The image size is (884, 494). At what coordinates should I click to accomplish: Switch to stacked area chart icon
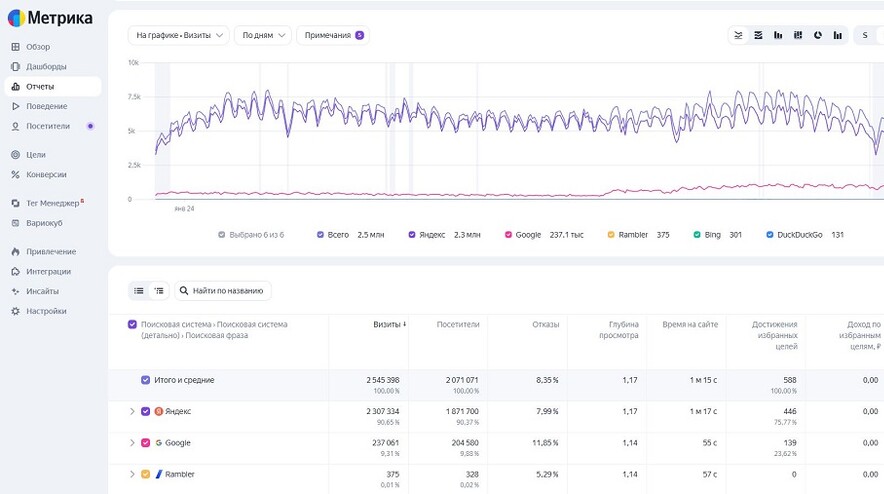pos(758,35)
